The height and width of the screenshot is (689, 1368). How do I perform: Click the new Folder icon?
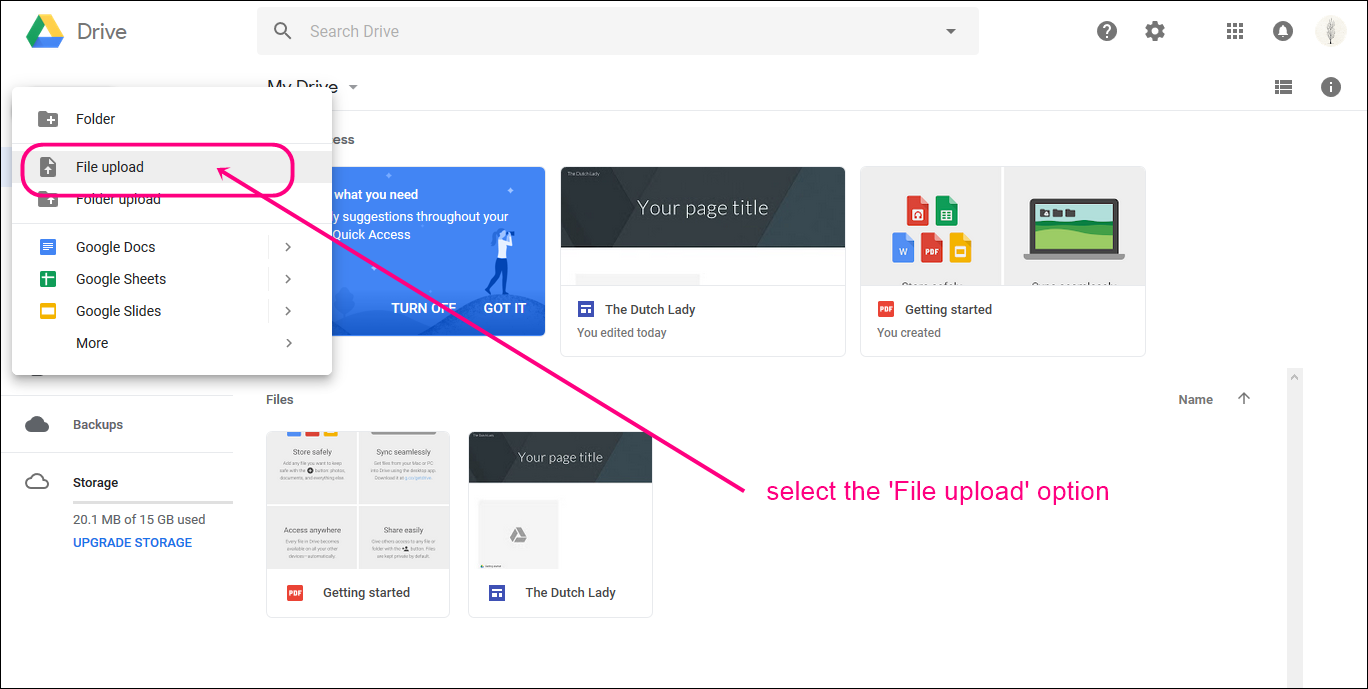pos(48,119)
